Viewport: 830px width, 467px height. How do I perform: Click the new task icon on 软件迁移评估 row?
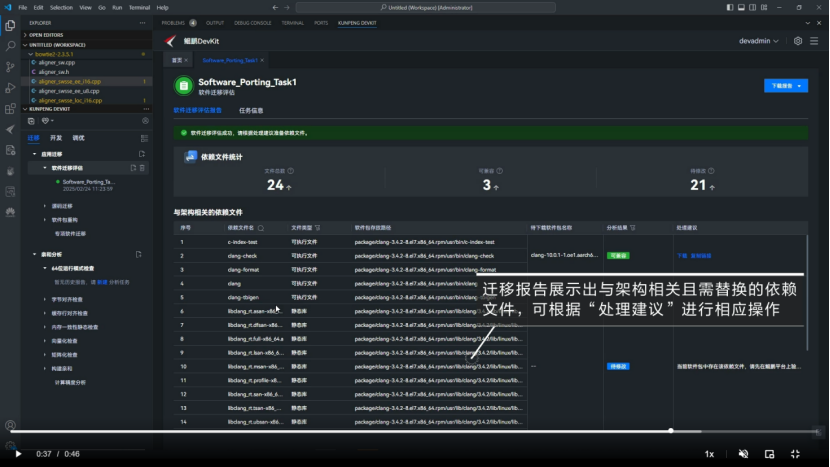[133, 168]
